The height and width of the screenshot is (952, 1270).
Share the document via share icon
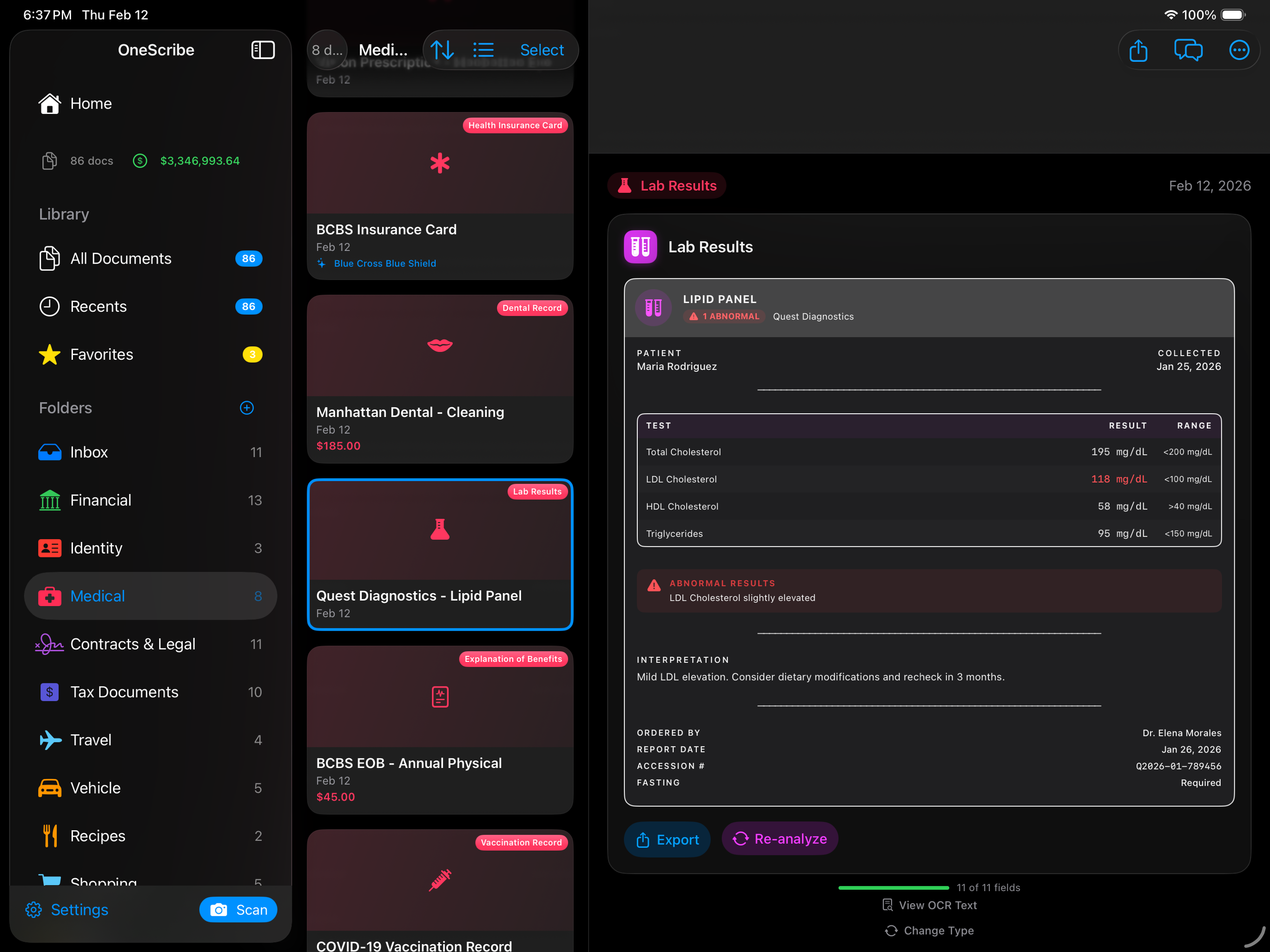1138,50
